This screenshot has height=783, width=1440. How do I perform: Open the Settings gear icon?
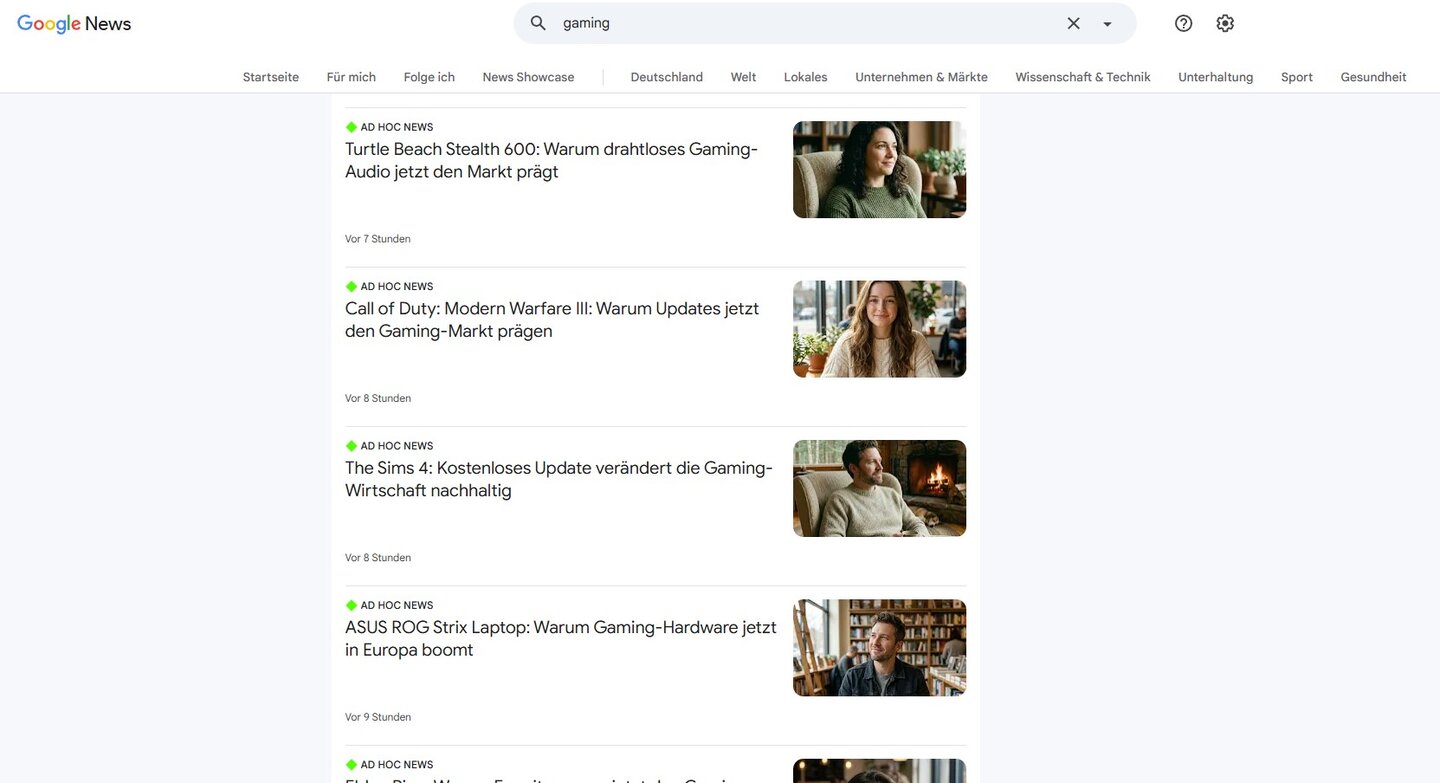point(1225,23)
